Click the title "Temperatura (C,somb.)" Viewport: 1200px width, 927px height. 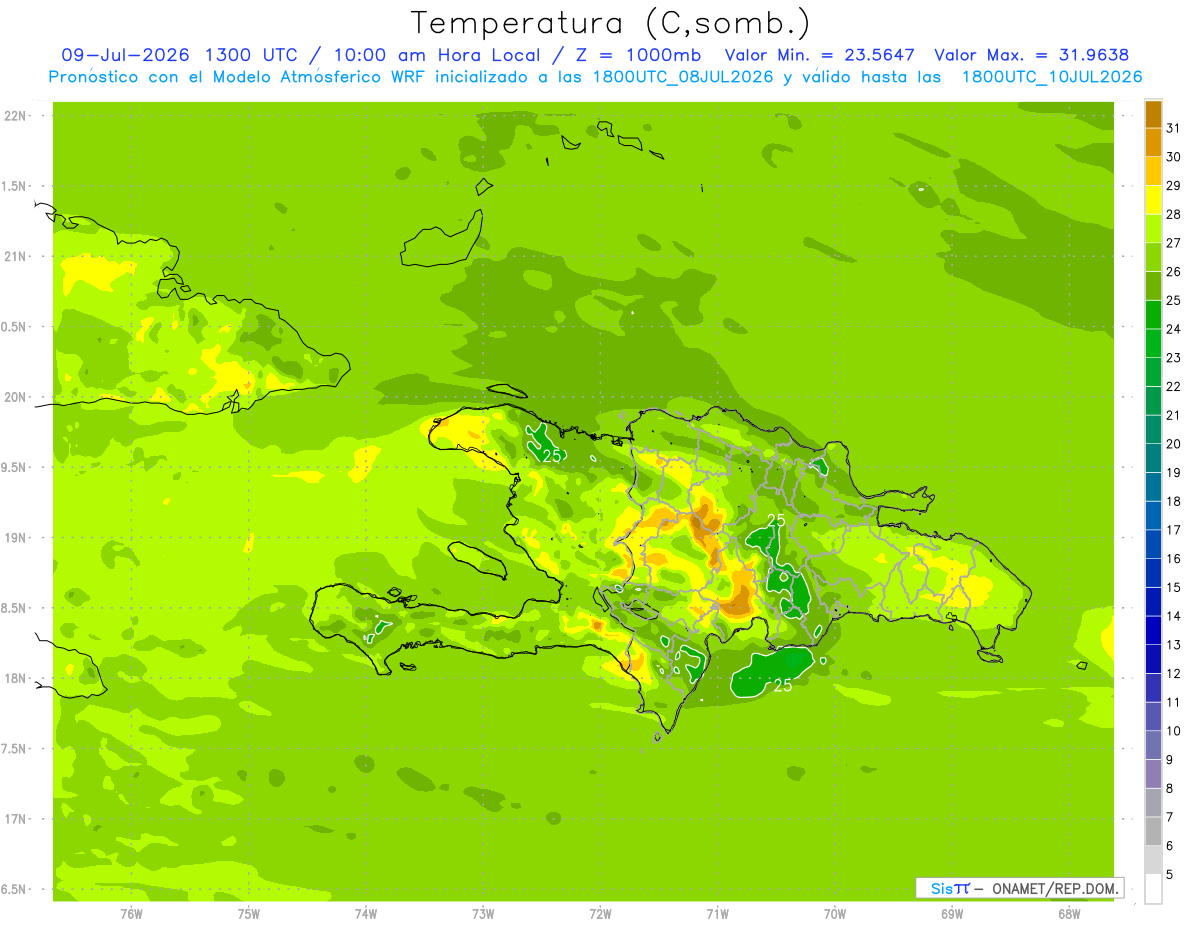[611, 23]
